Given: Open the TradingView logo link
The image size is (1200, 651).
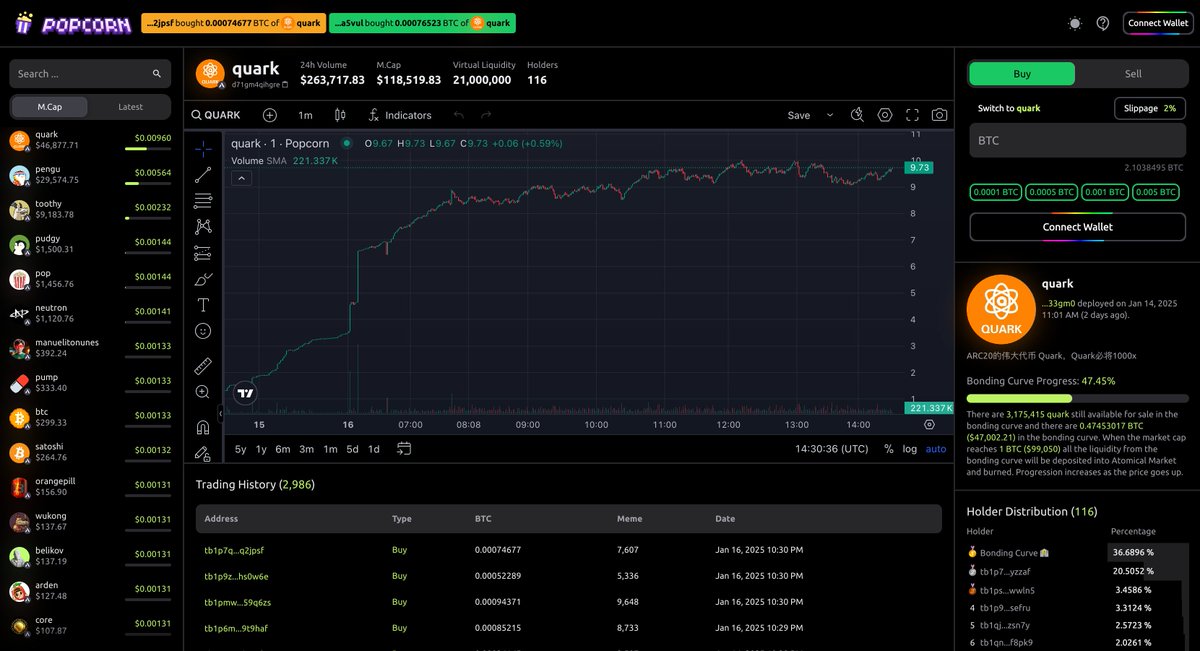Looking at the screenshot, I should click(245, 394).
